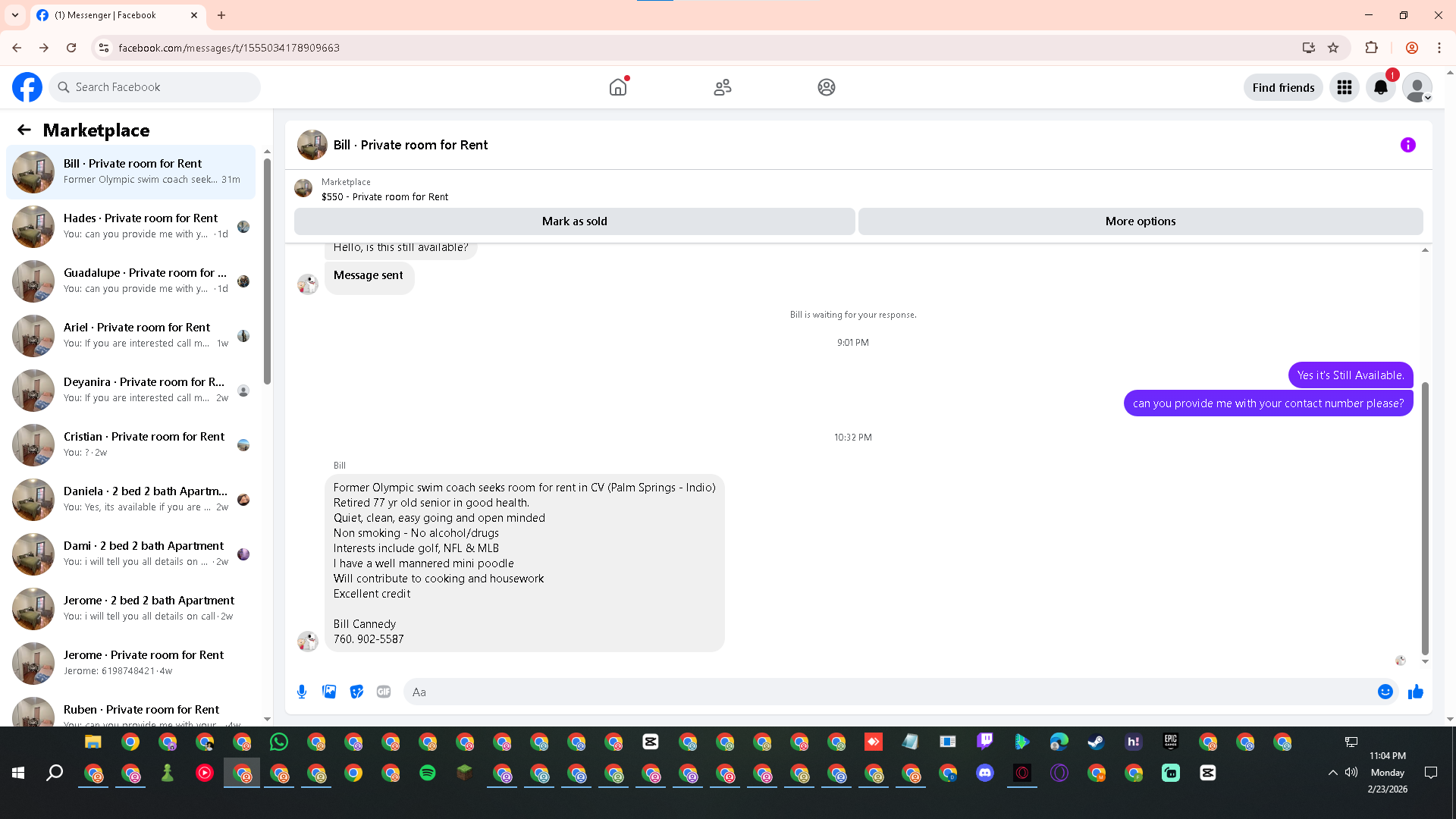Click the voice clip microphone icon
This screenshot has width=1456, height=819.
click(x=302, y=692)
